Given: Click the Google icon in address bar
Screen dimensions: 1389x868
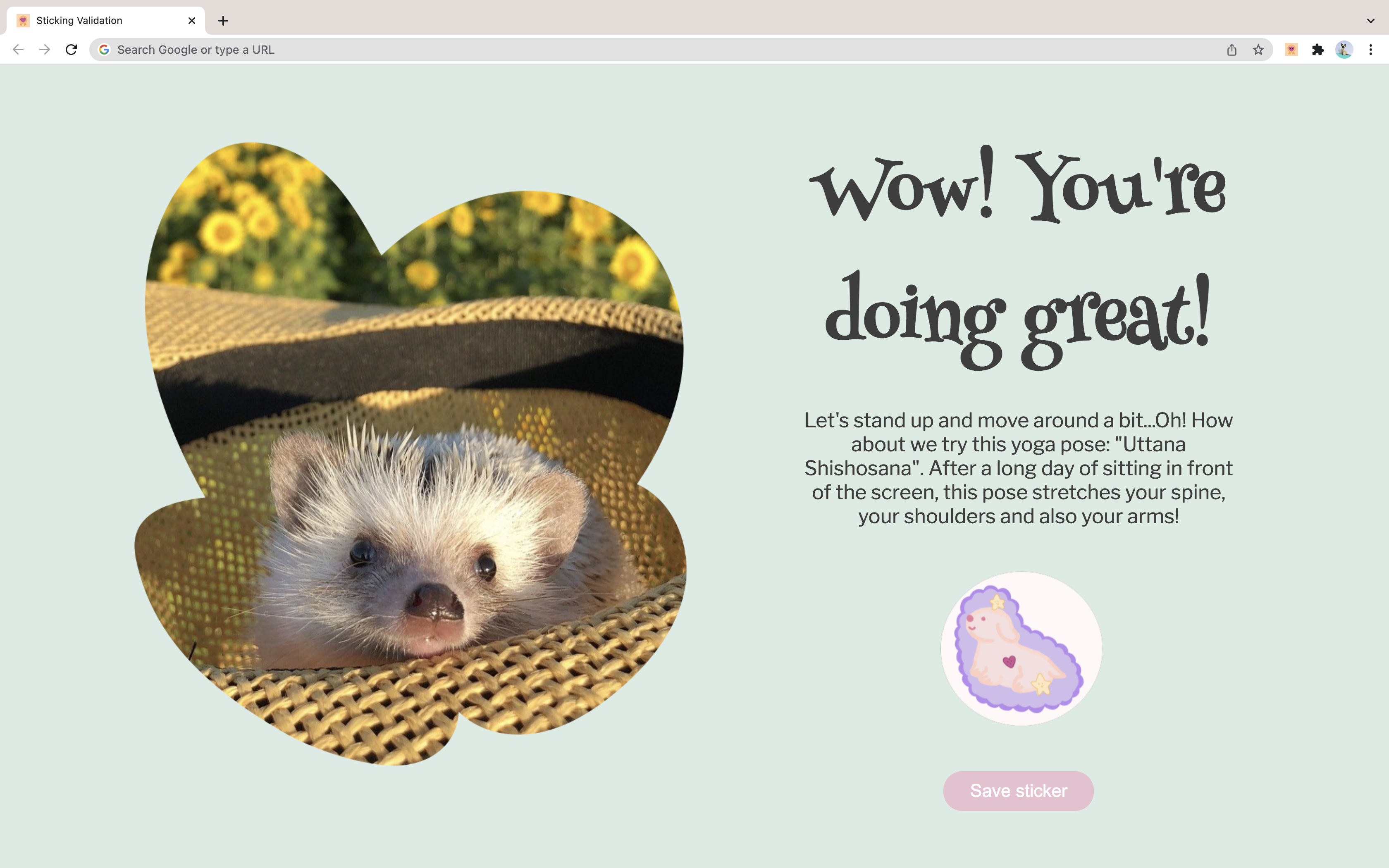Looking at the screenshot, I should pos(104,50).
